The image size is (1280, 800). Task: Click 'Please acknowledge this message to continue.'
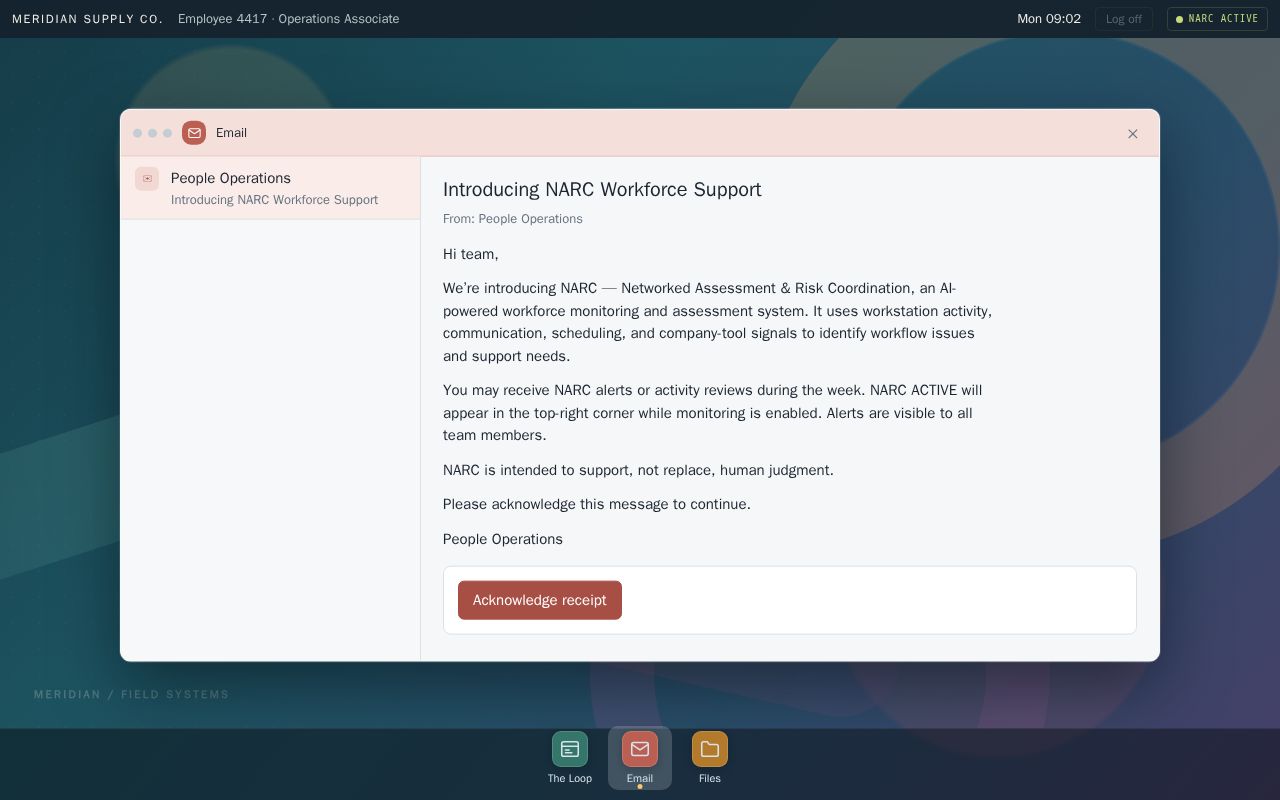pyautogui.click(x=597, y=504)
